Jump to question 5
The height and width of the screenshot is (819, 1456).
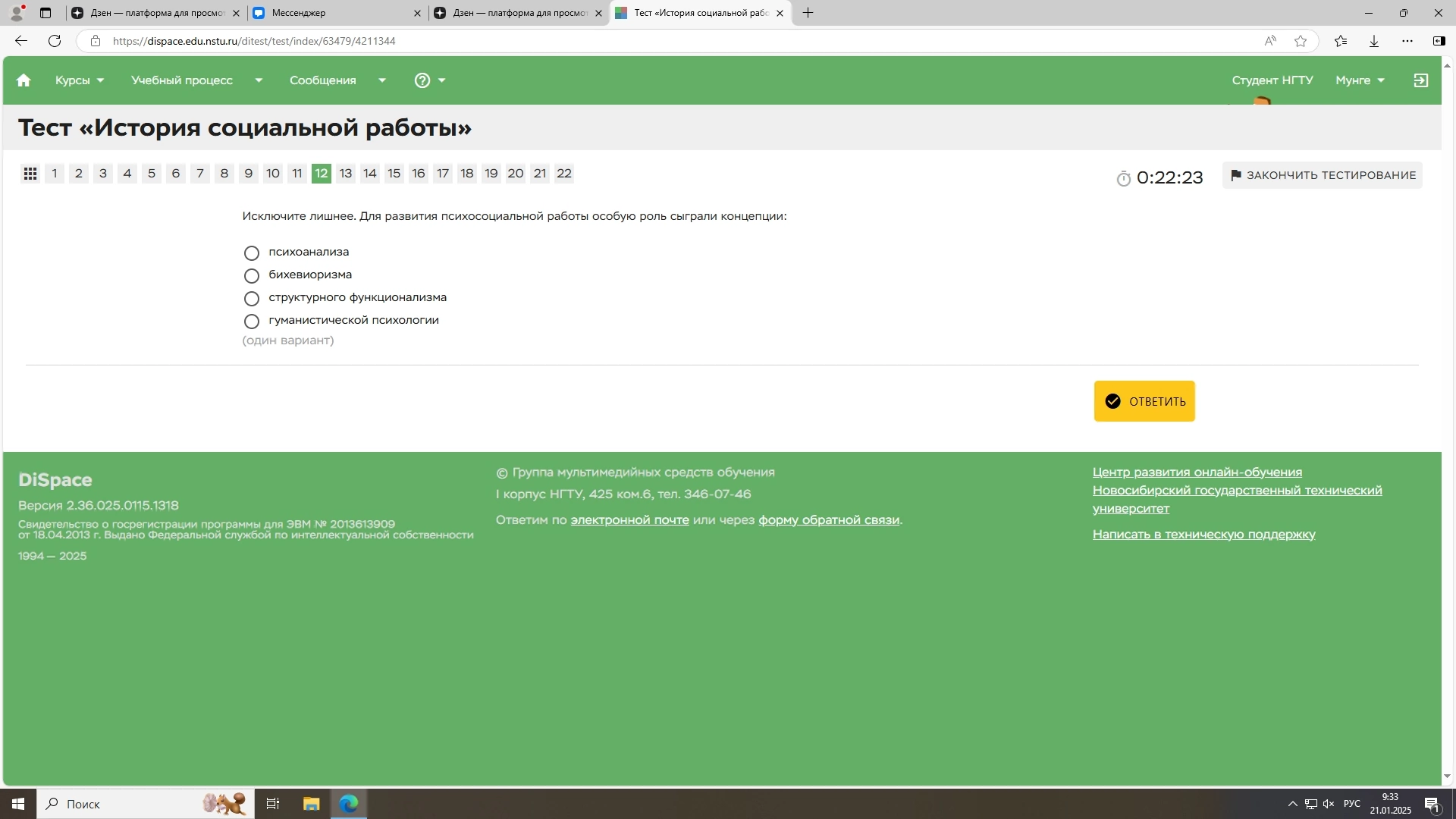[x=152, y=174]
